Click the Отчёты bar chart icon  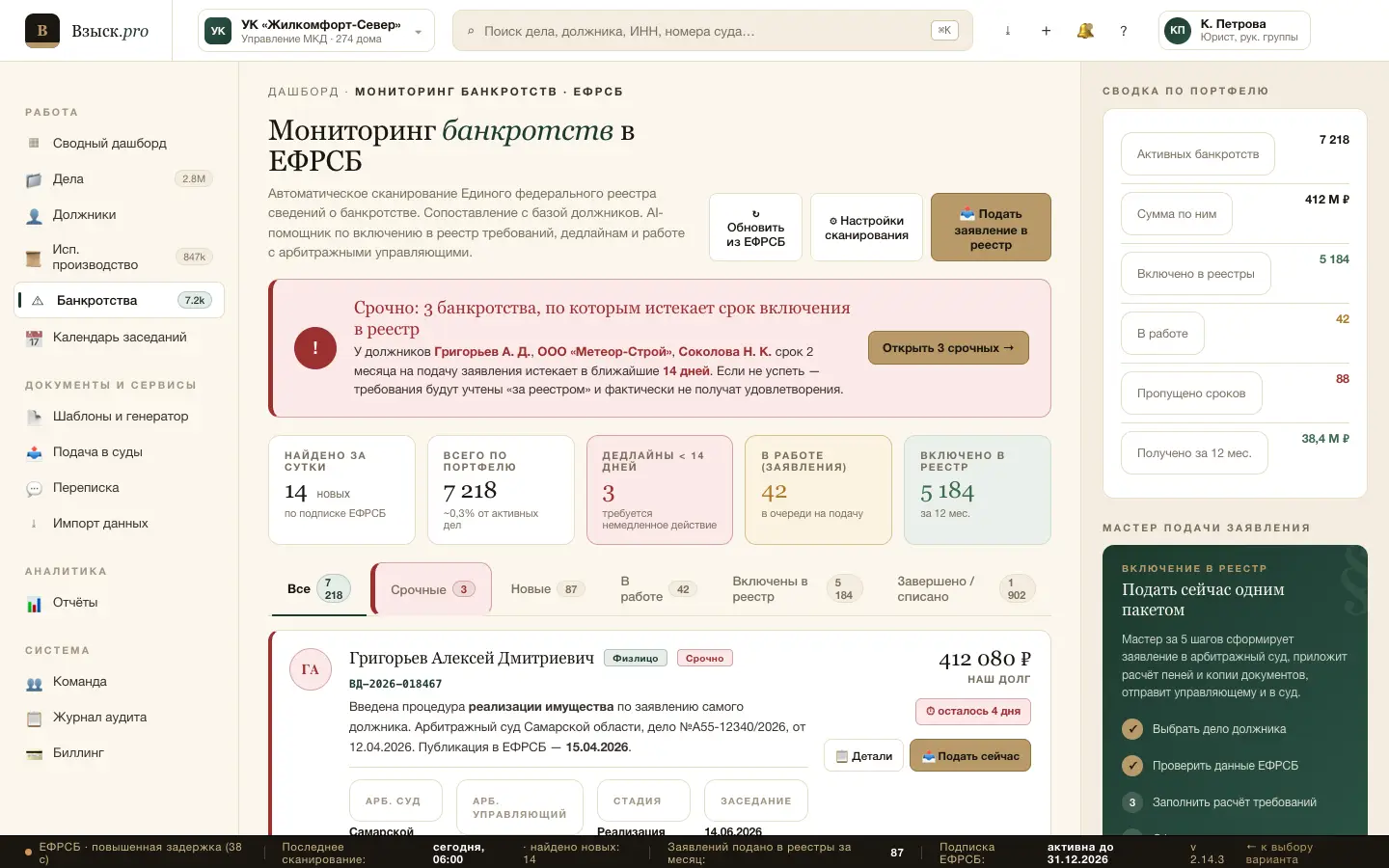click(x=34, y=603)
